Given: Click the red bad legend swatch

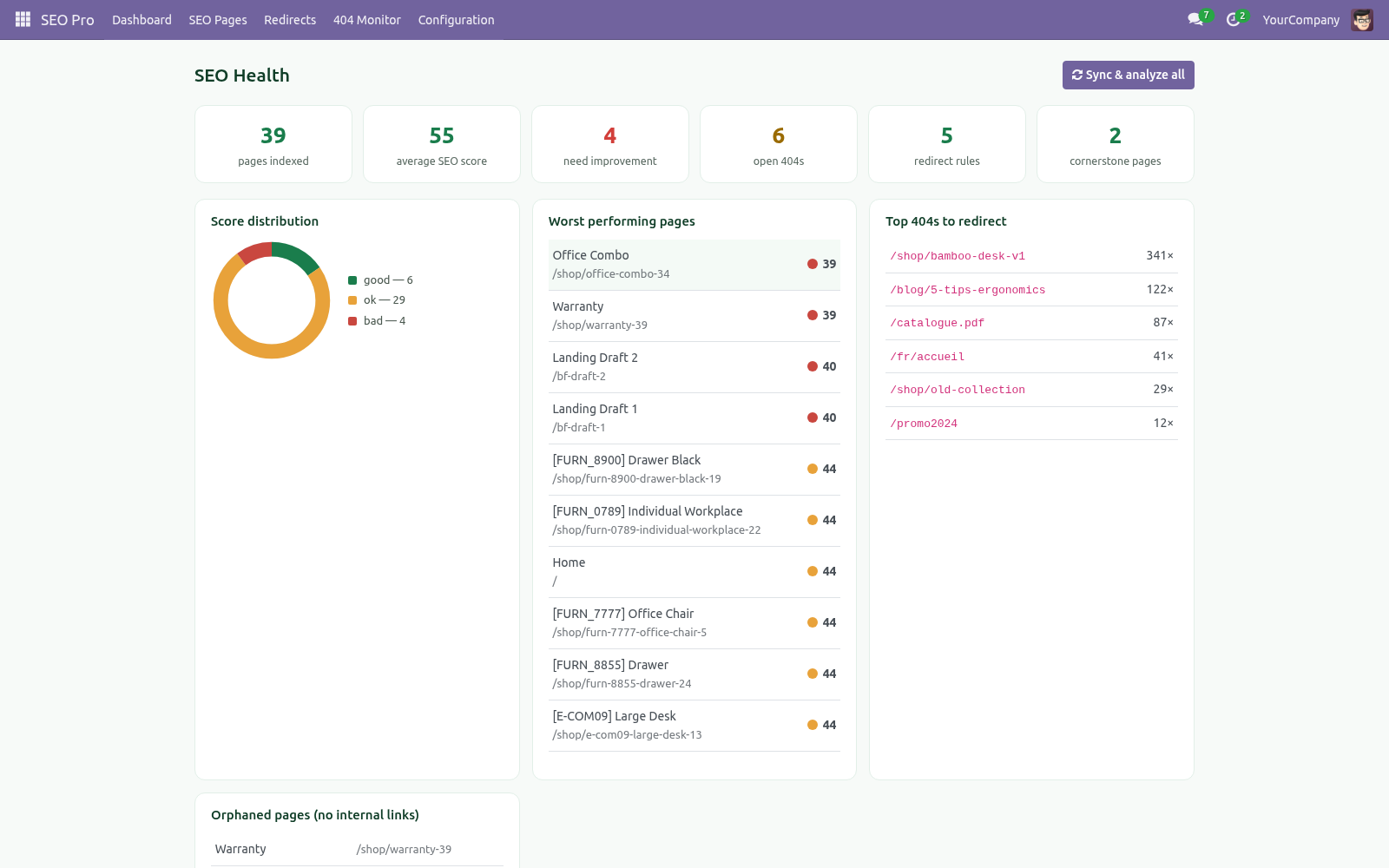Looking at the screenshot, I should coord(352,321).
